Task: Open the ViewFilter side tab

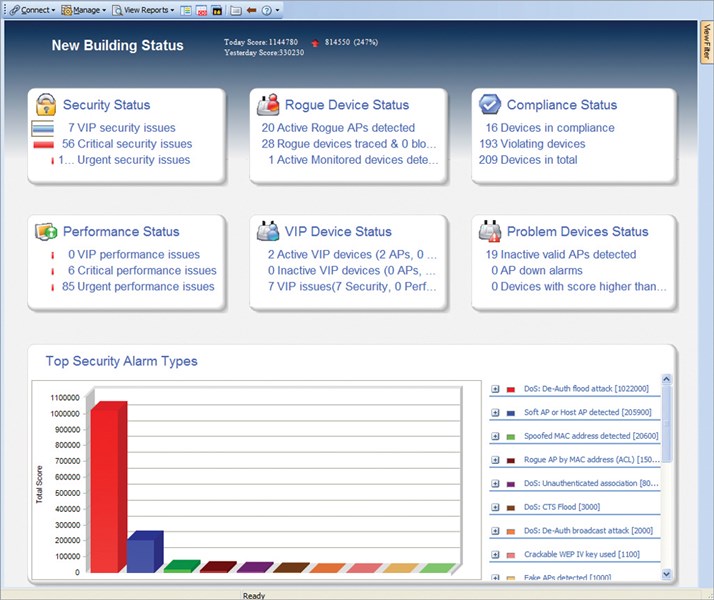Action: coord(706,44)
